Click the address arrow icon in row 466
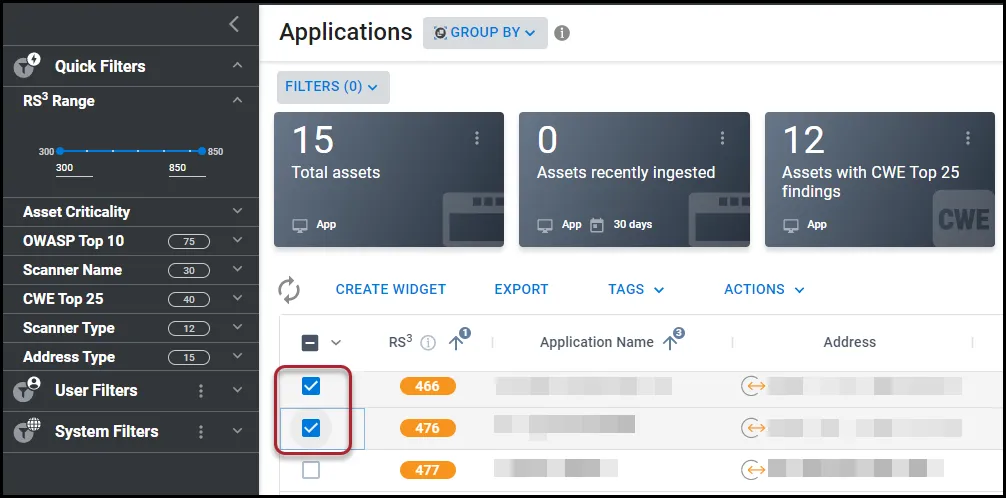 (x=753, y=386)
